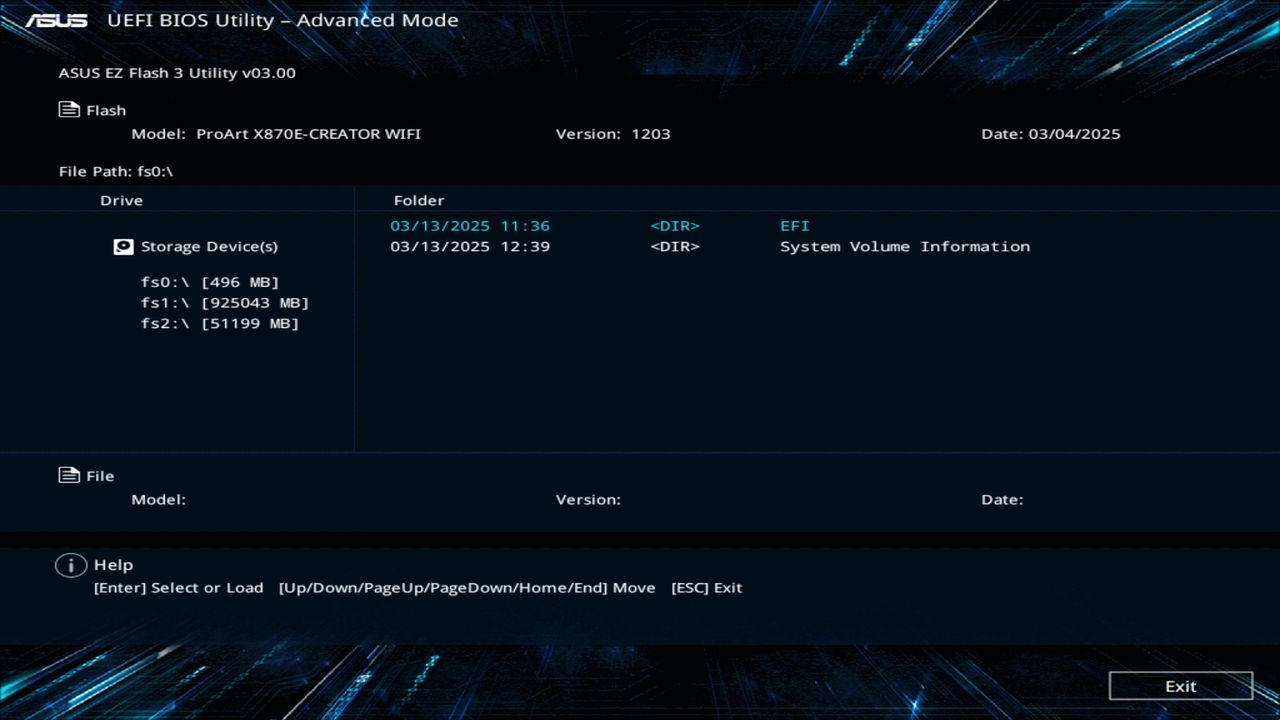Click the Flash section icon
Screen dimensions: 1280x720
point(69,110)
